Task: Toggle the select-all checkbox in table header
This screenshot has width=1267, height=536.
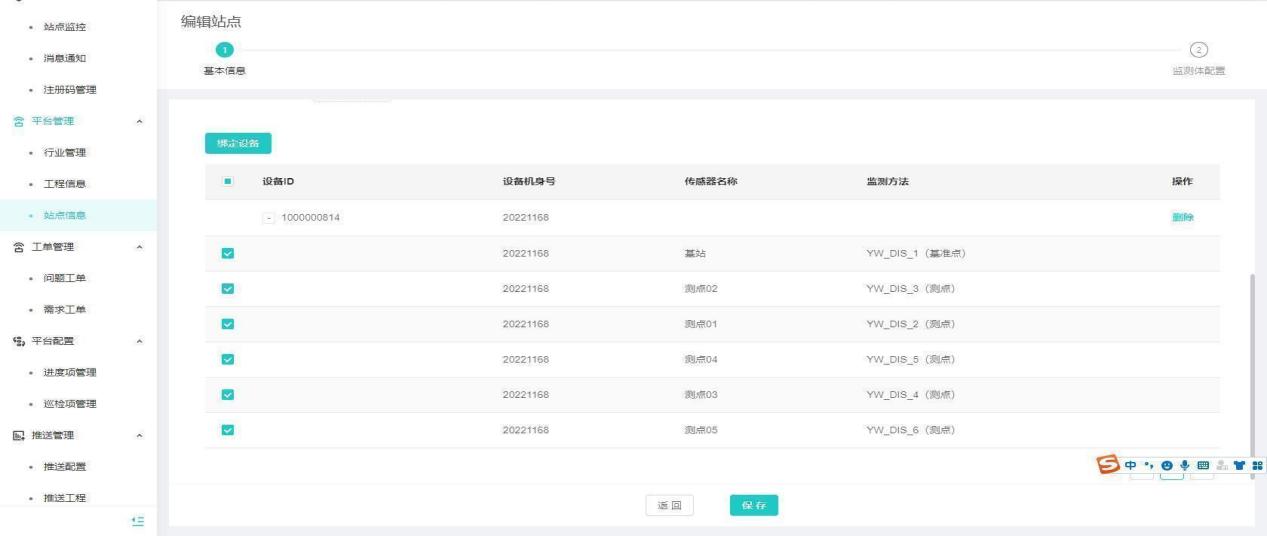Action: coord(227,182)
